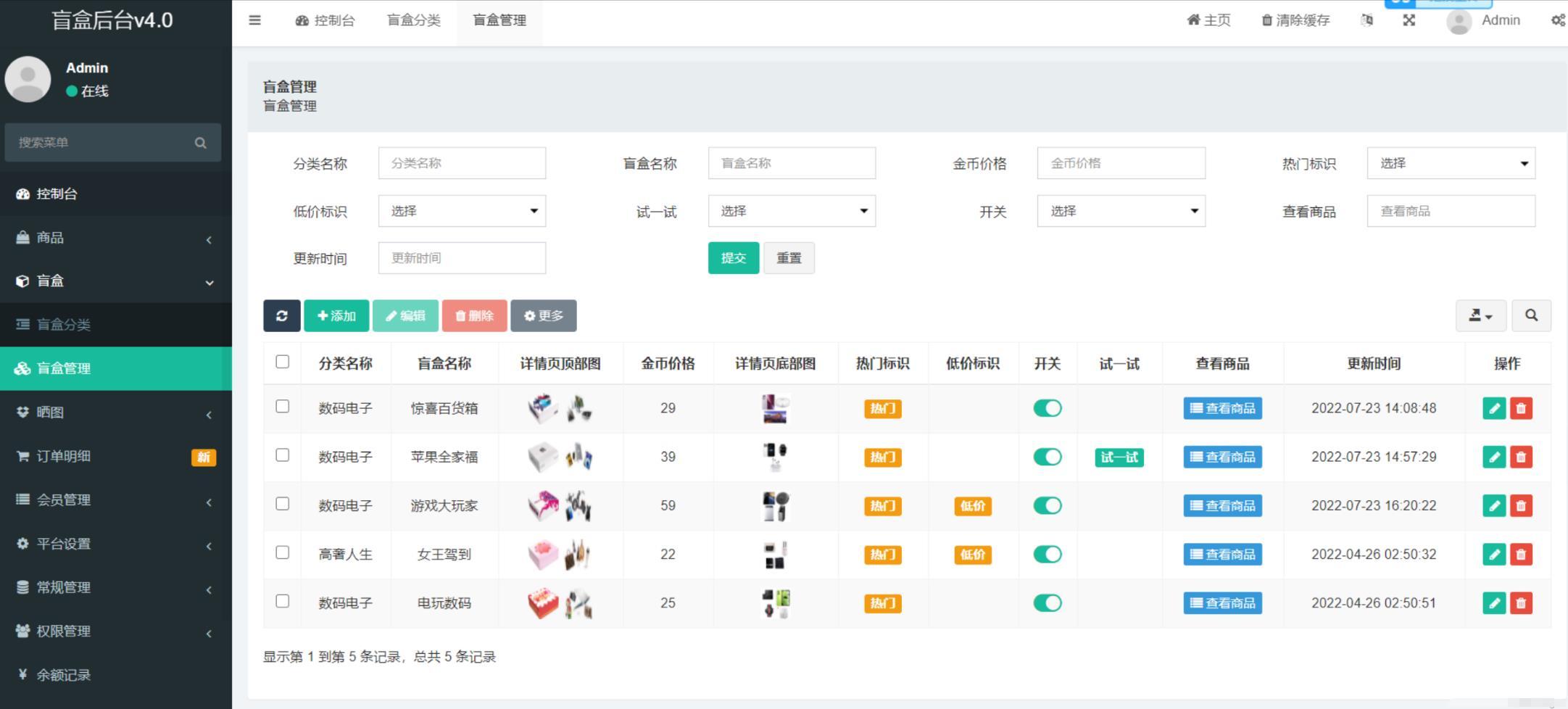Edit the 女王驾到 row with pencil icon
This screenshot has height=709, width=1568.
click(1494, 555)
